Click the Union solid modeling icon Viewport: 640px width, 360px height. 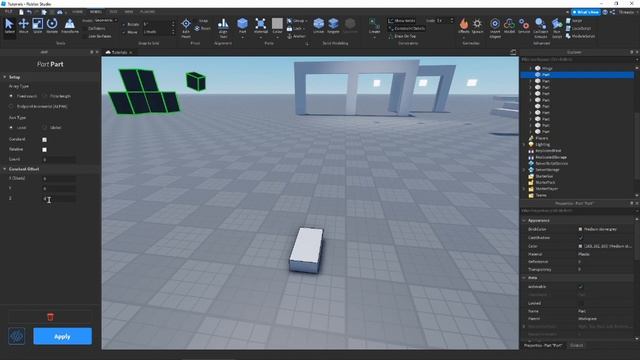point(318,26)
